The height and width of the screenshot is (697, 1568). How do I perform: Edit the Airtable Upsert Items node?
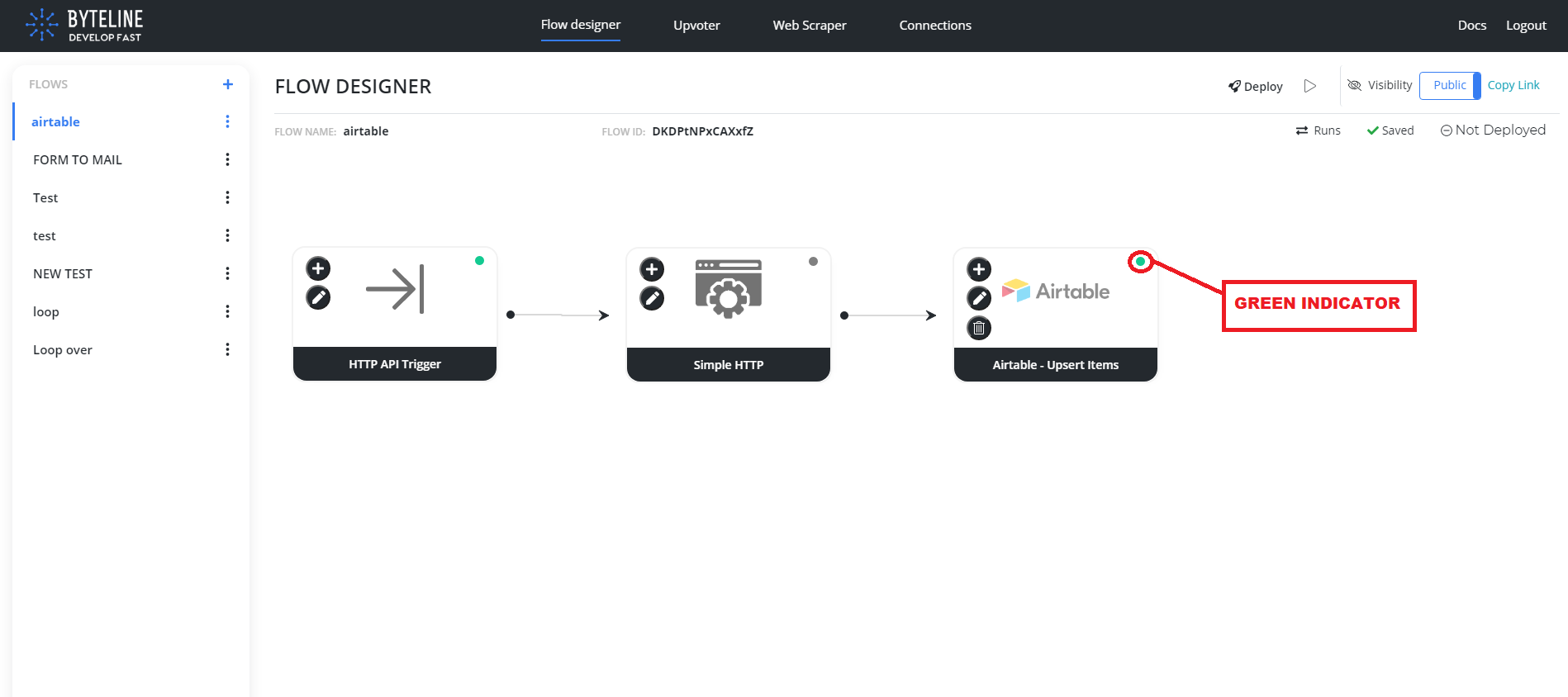click(x=979, y=298)
